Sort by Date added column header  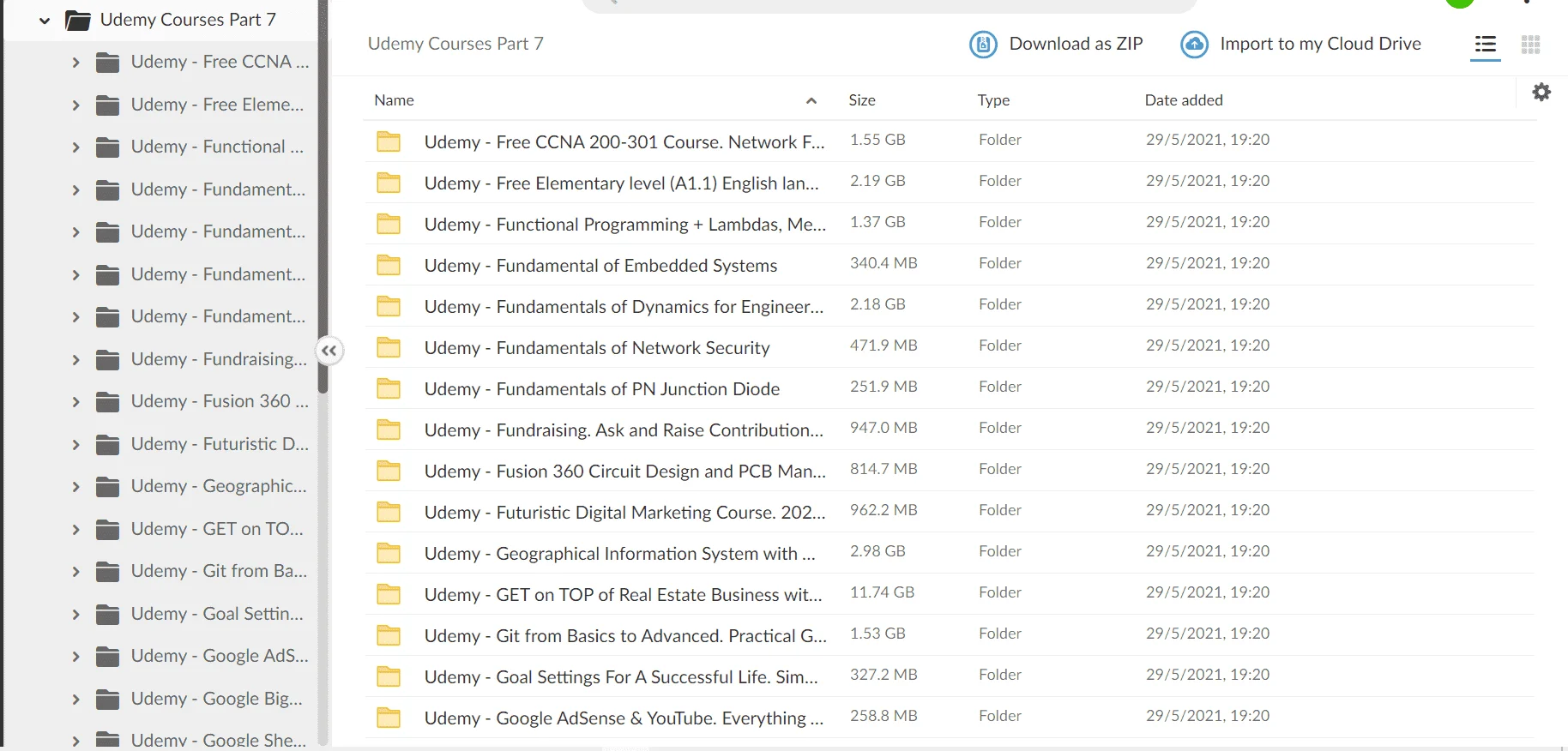click(1184, 100)
